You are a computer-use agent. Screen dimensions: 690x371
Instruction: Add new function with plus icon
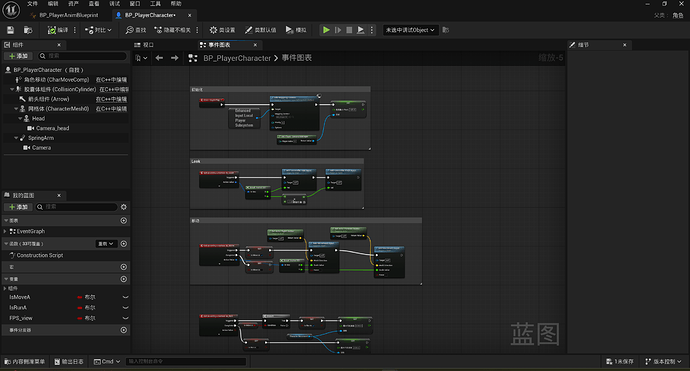click(x=124, y=244)
